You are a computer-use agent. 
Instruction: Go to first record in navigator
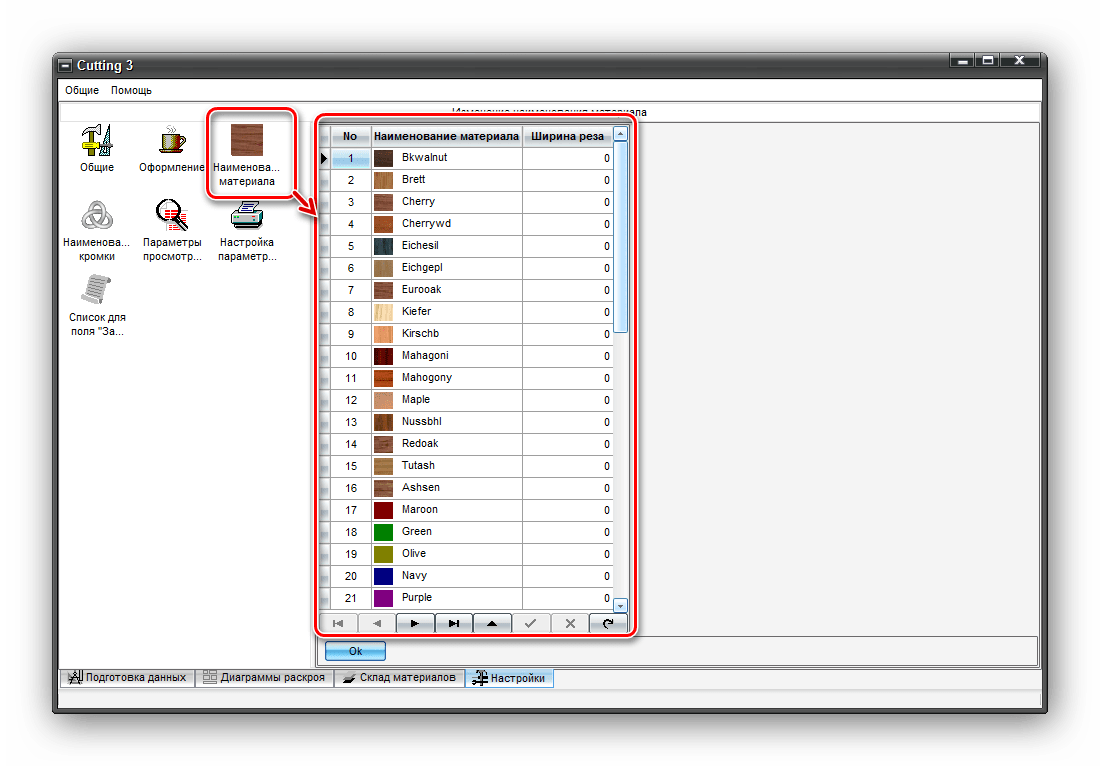pyautogui.click(x=338, y=623)
